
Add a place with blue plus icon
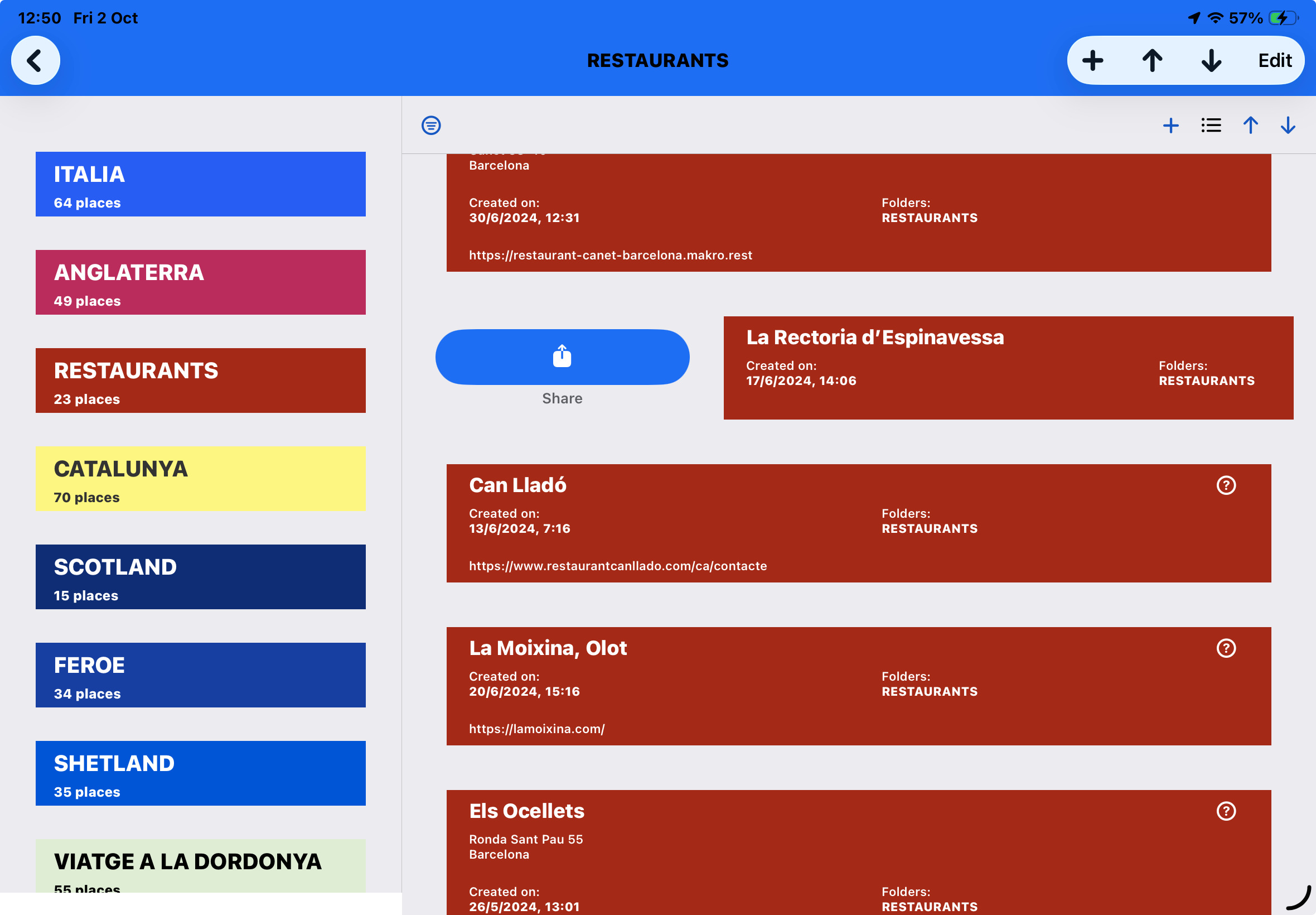tap(1170, 125)
